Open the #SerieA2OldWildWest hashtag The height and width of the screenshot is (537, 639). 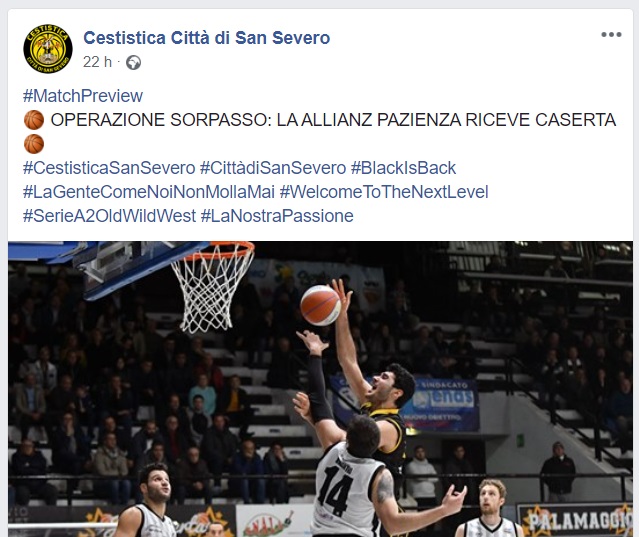coord(109,216)
